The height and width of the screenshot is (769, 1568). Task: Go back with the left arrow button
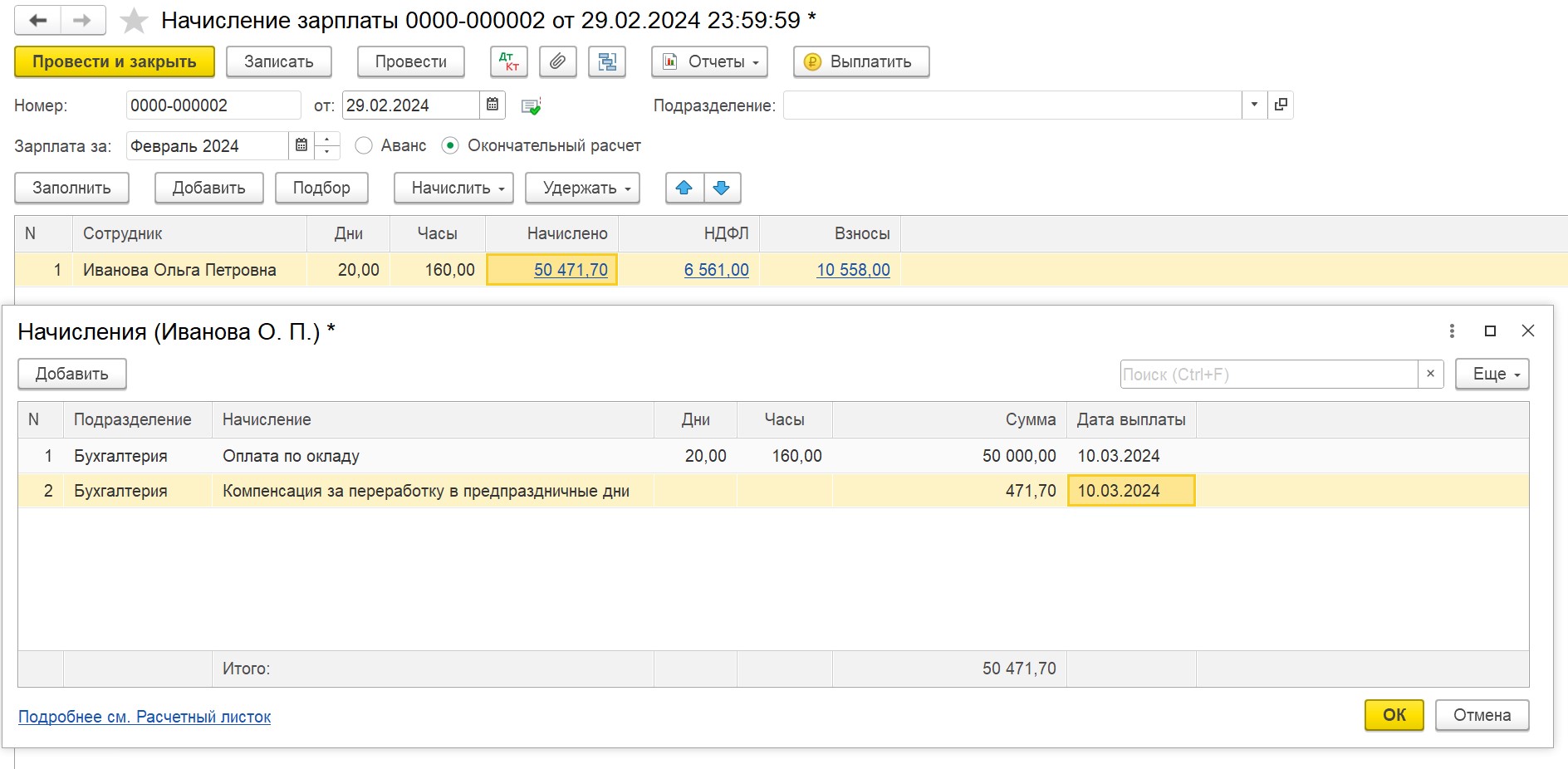coord(37,20)
